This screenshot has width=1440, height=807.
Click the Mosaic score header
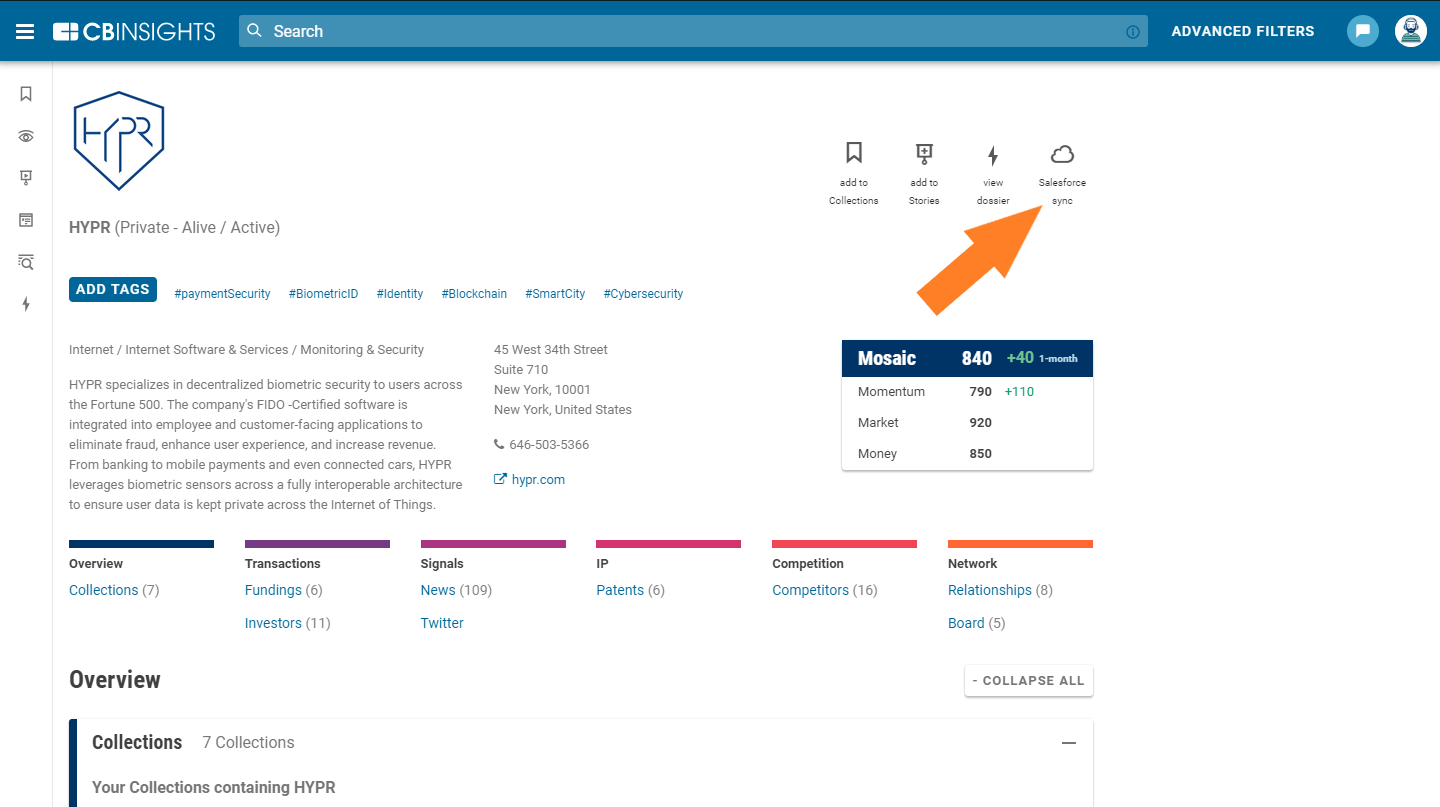pos(967,358)
